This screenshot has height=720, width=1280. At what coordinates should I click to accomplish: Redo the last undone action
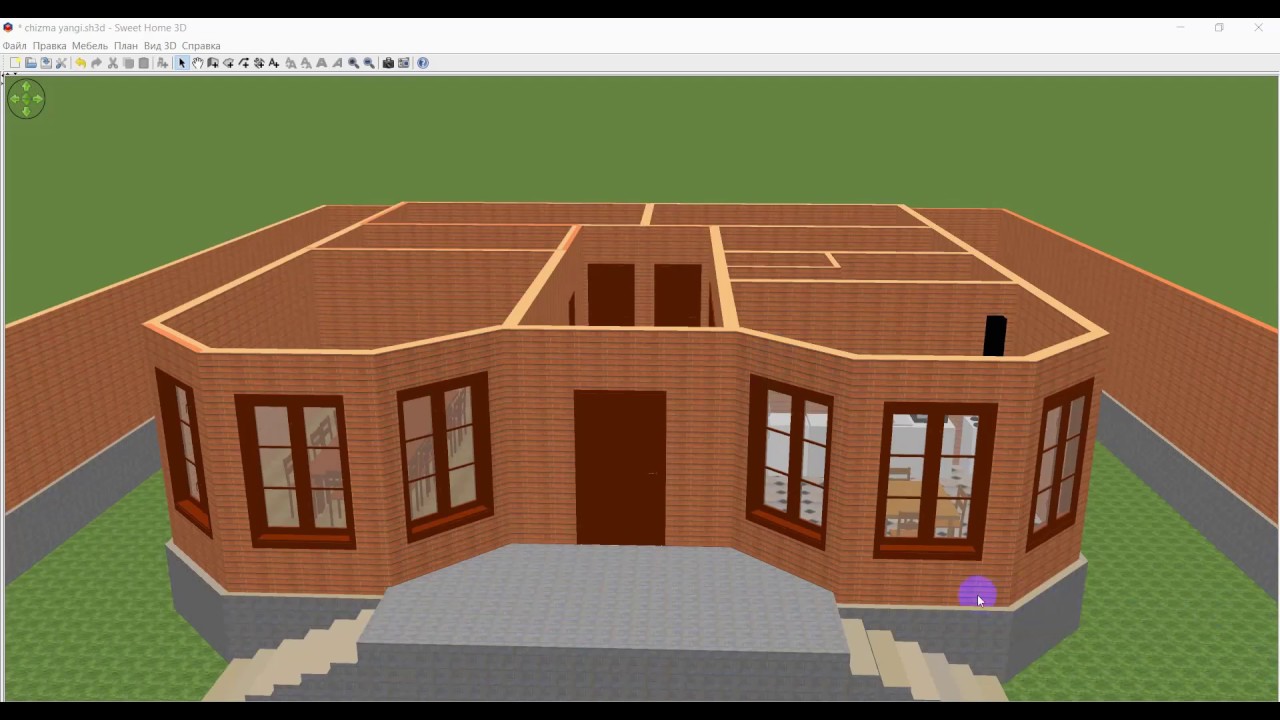pyautogui.click(x=96, y=63)
